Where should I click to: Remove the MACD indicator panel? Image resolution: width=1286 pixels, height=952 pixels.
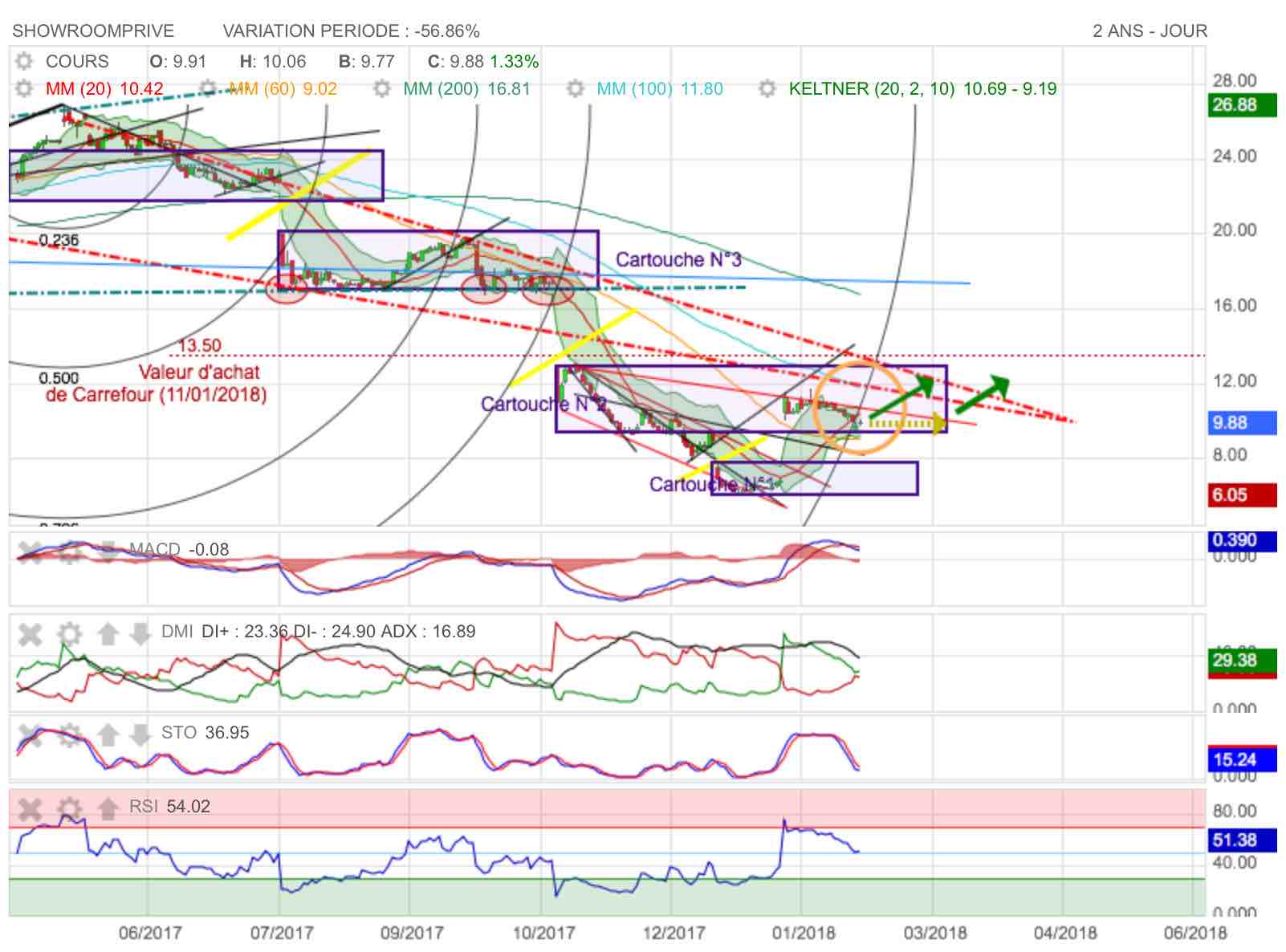31,551
